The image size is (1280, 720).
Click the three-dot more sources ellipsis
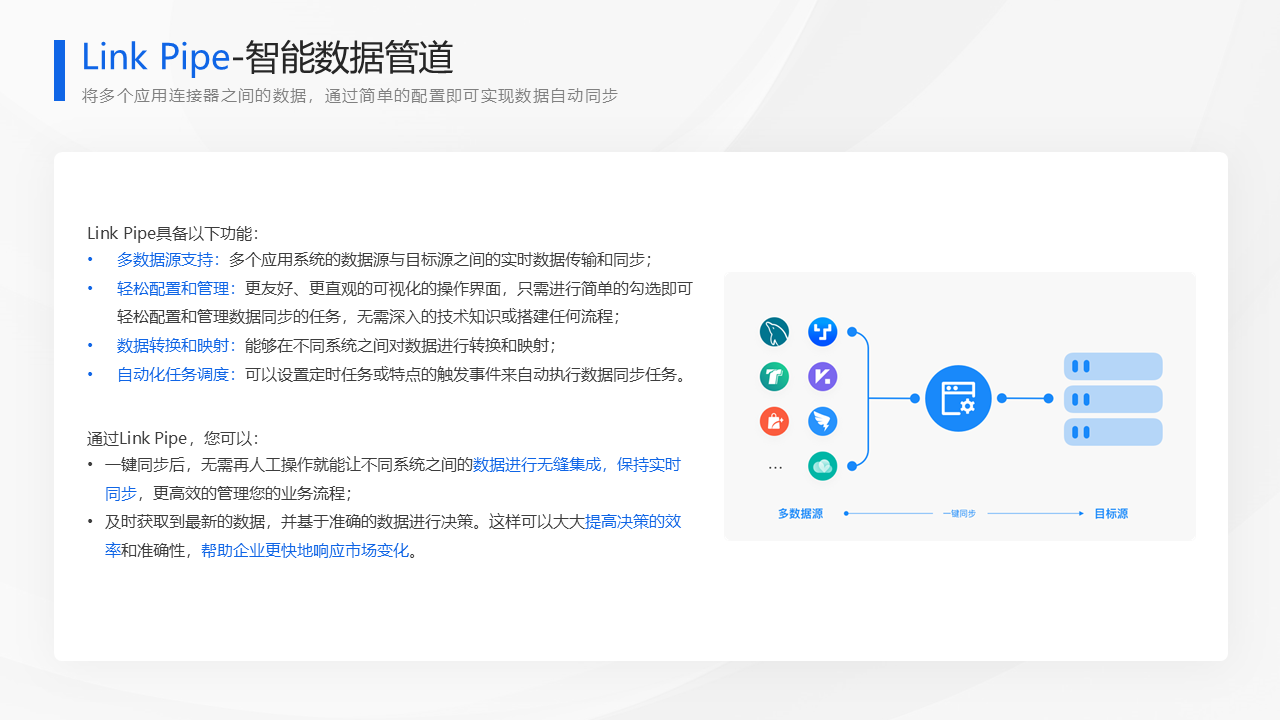(775, 468)
